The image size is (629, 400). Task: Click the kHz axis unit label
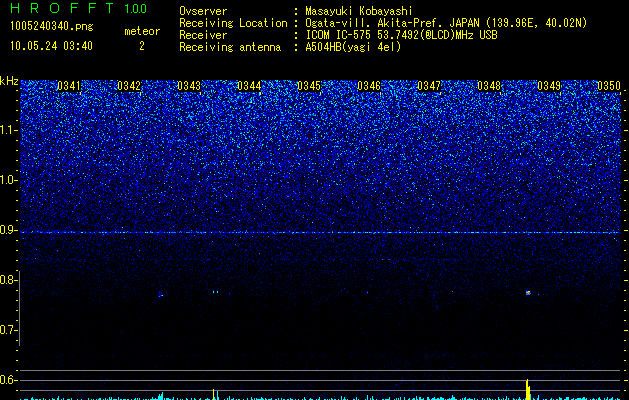tap(9, 81)
